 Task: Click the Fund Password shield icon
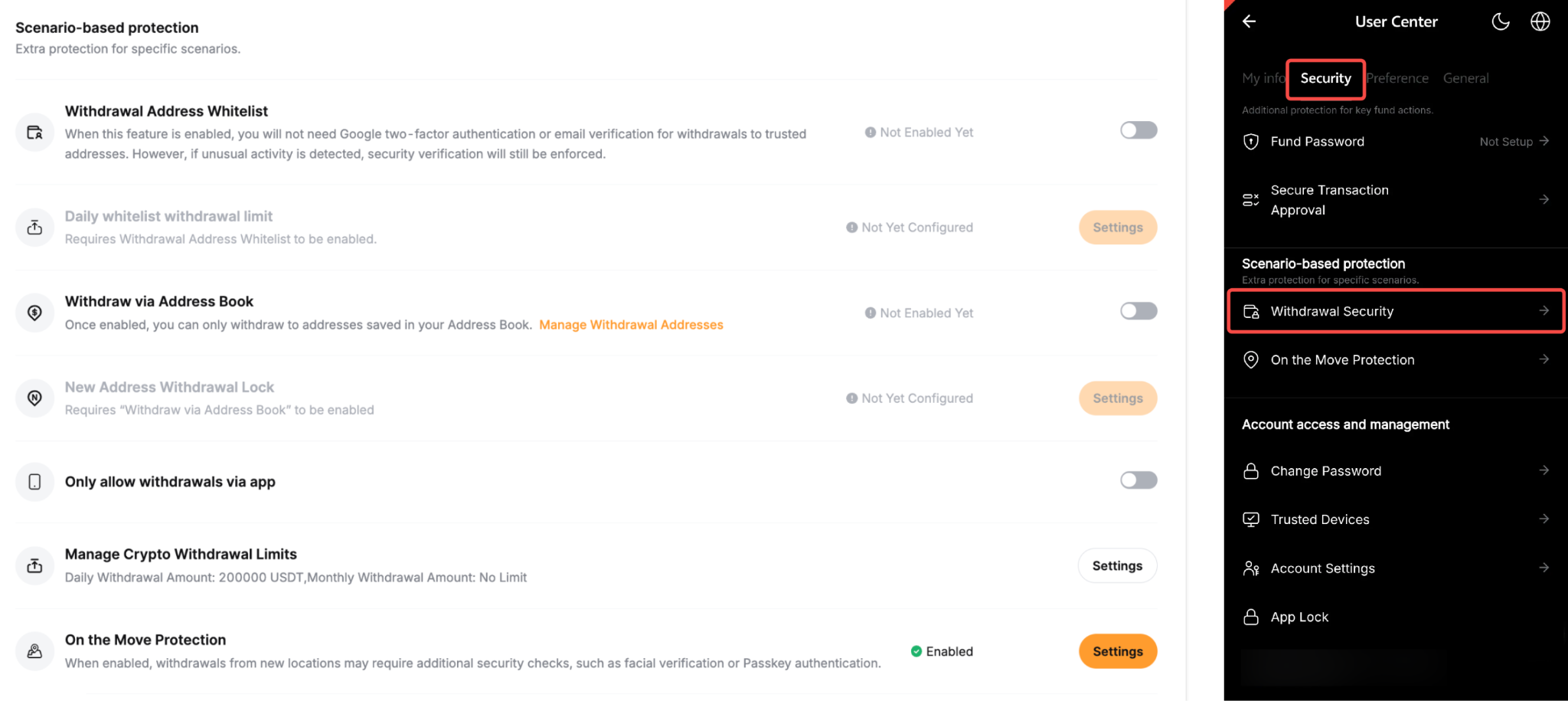[x=1251, y=142]
